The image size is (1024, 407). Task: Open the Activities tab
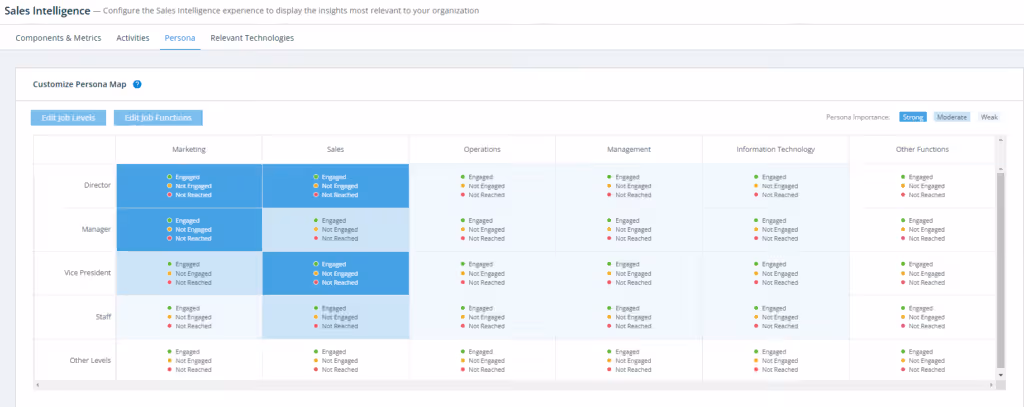133,38
